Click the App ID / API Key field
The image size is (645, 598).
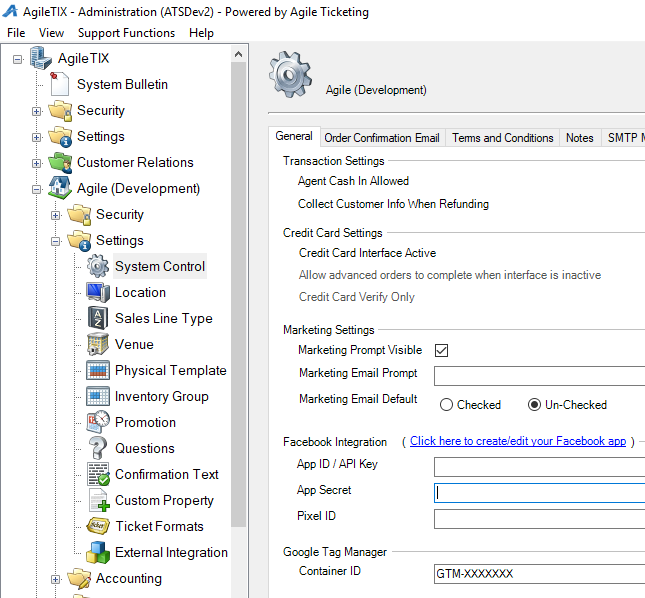(x=539, y=467)
